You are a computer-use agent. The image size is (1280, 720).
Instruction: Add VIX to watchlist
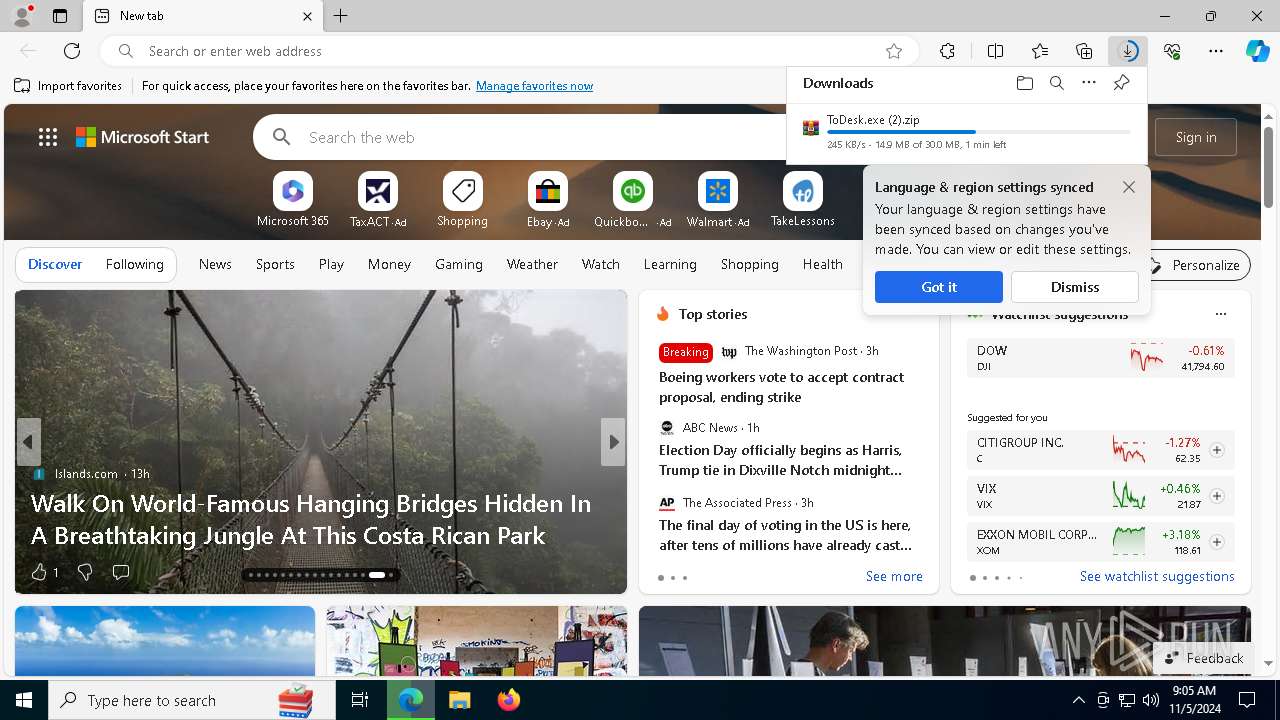(x=1217, y=496)
